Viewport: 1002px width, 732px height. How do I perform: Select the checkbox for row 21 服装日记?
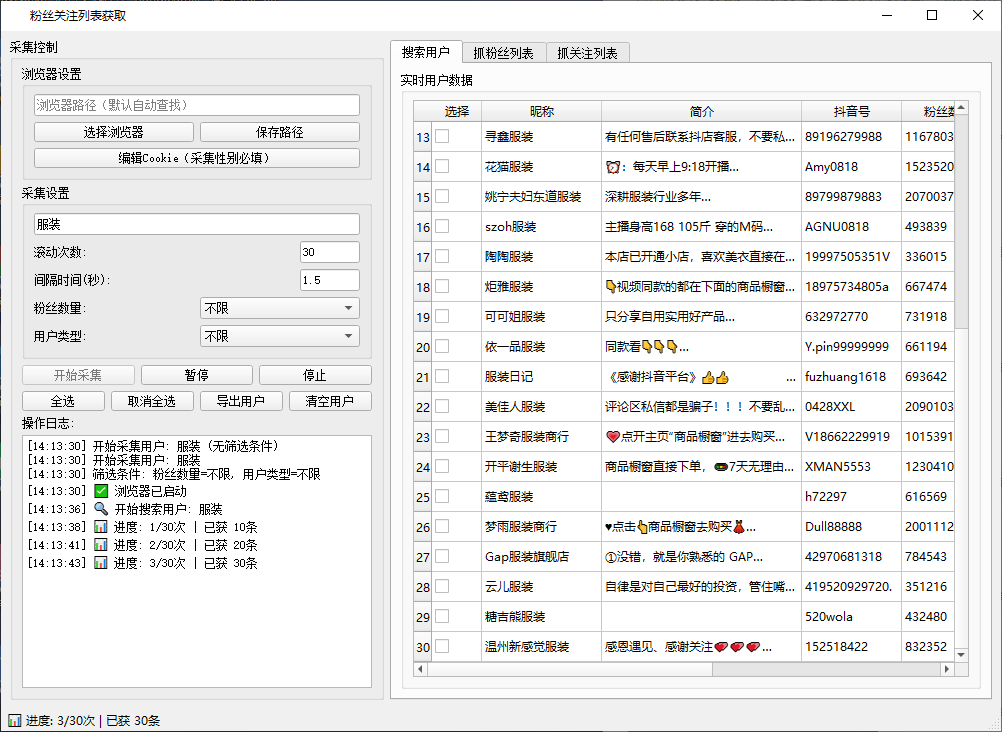click(x=442, y=377)
